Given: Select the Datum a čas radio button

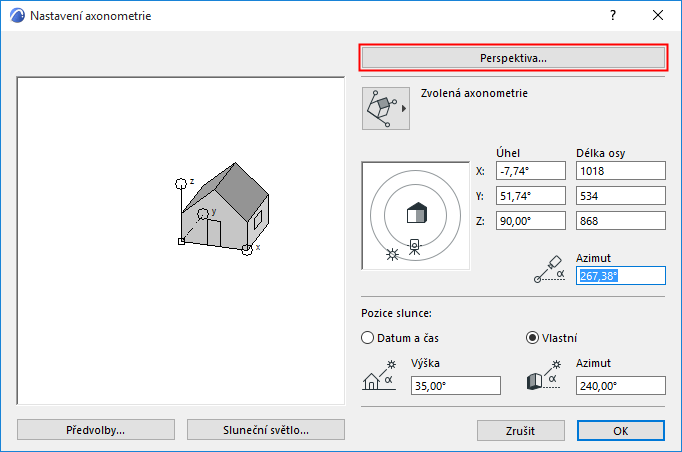Looking at the screenshot, I should coord(367,338).
